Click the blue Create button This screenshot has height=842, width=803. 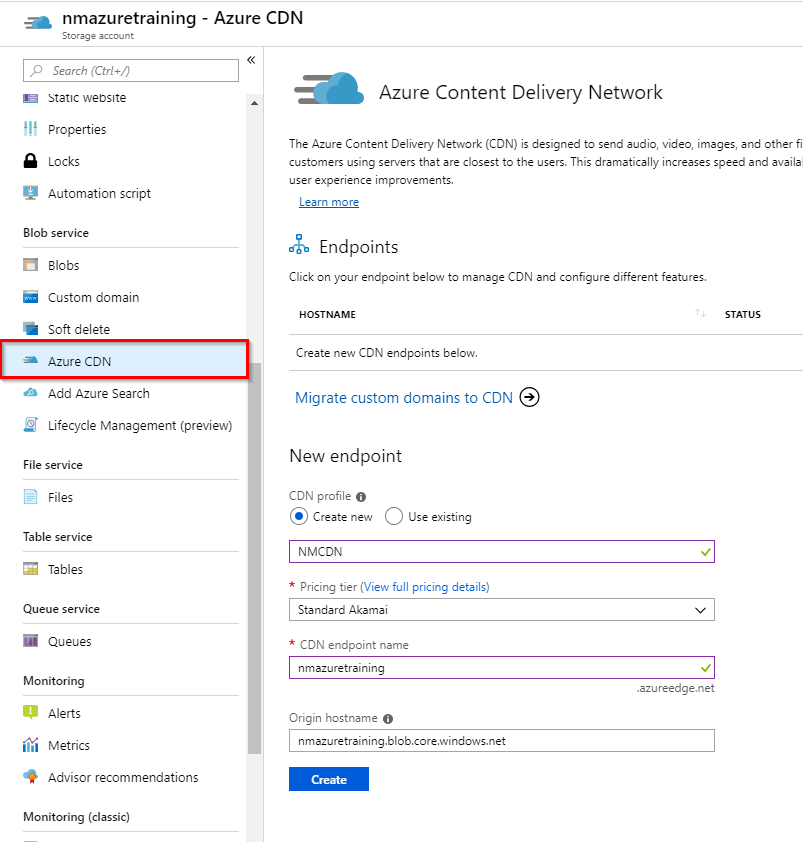click(x=328, y=779)
